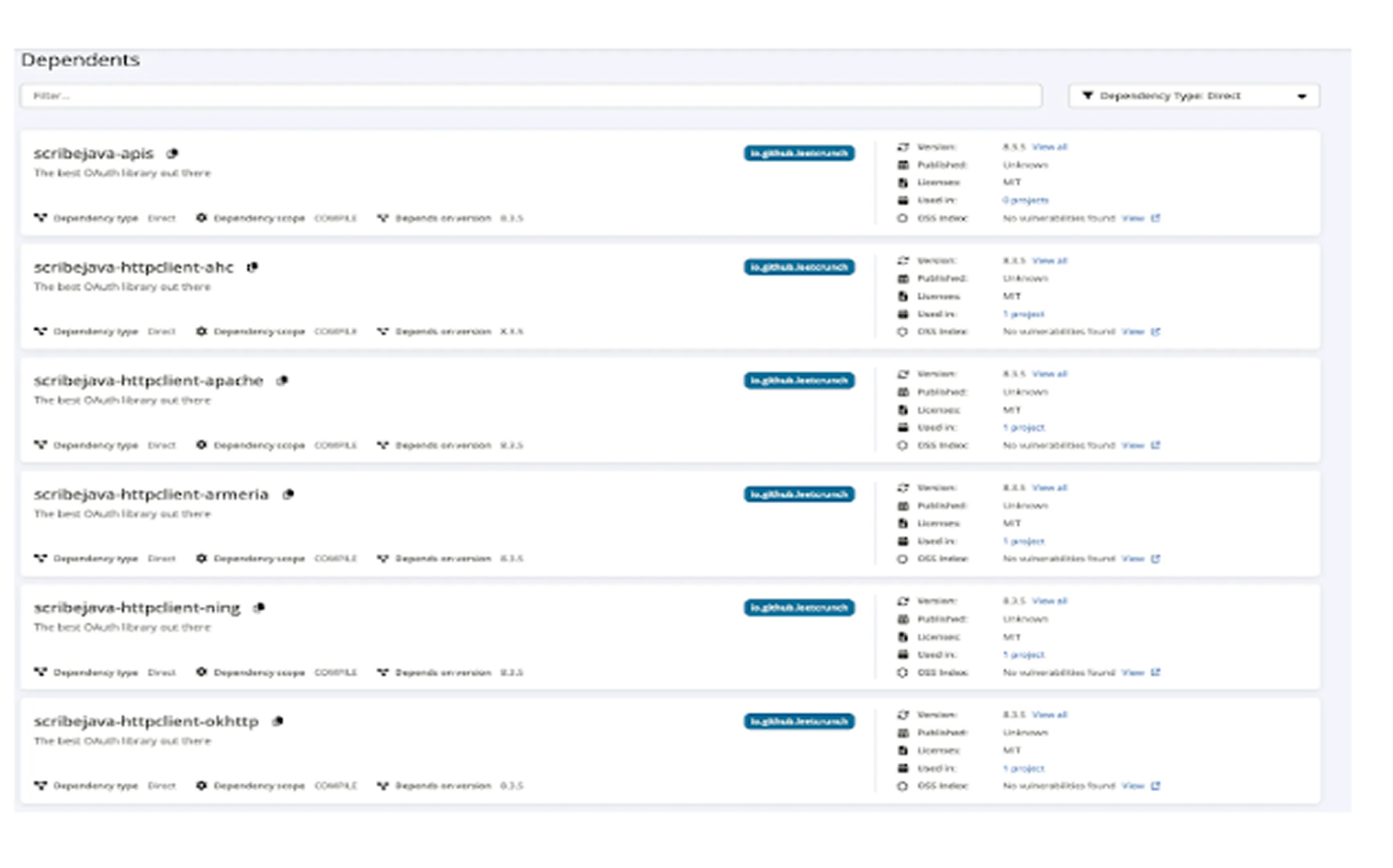Click copy icon beside scribejava-httpclient-ning
Image resolution: width=1393 pixels, height=868 pixels.
point(260,607)
